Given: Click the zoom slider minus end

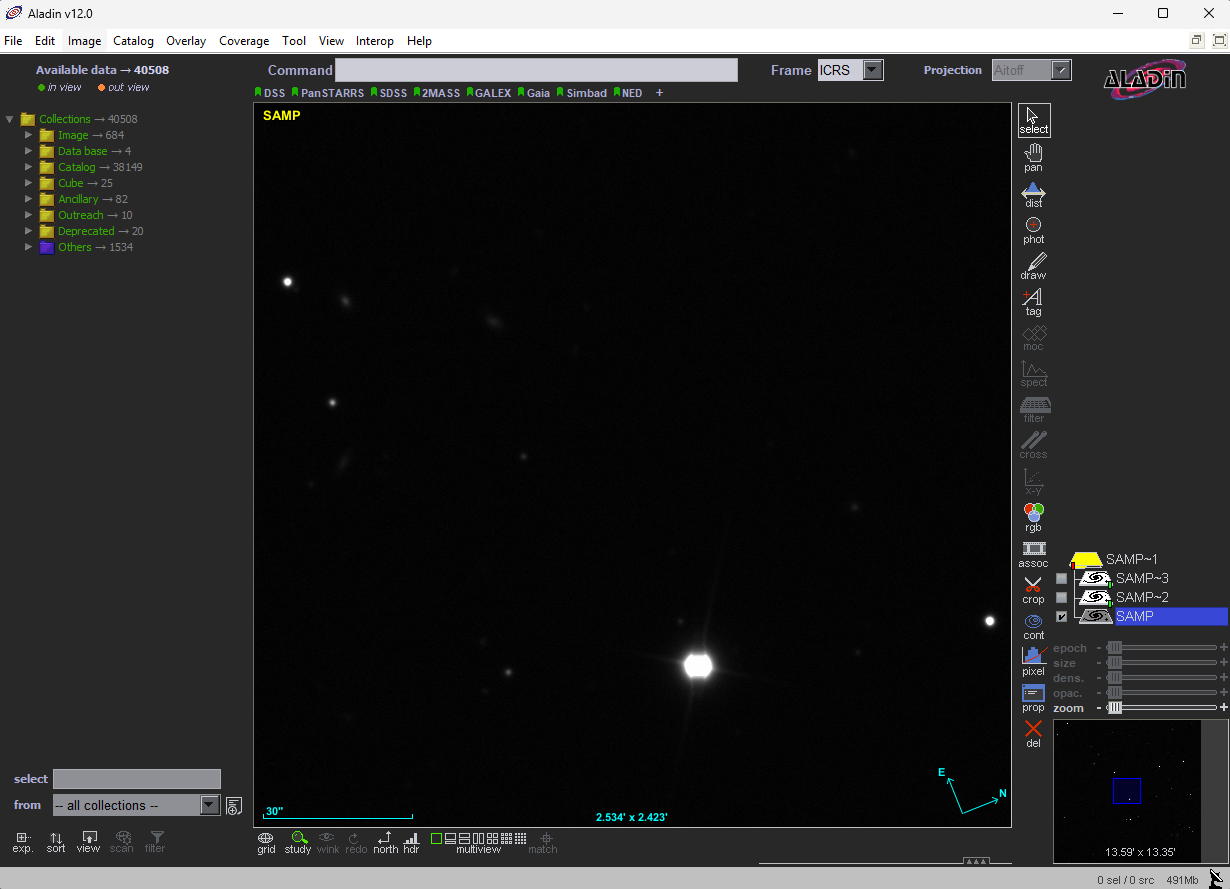Looking at the screenshot, I should point(1100,708).
